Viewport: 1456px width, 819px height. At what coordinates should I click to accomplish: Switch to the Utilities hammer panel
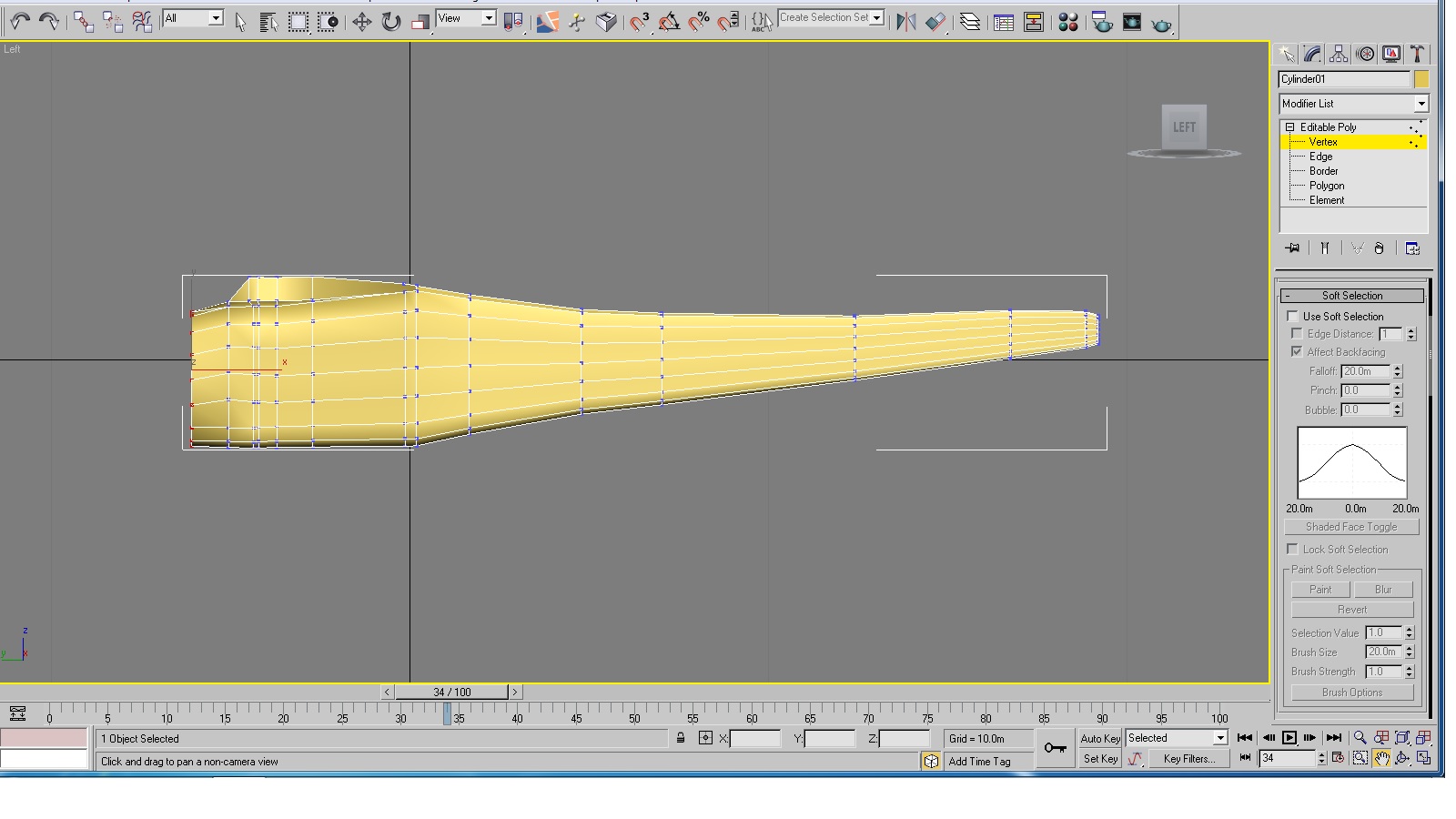pos(1417,54)
